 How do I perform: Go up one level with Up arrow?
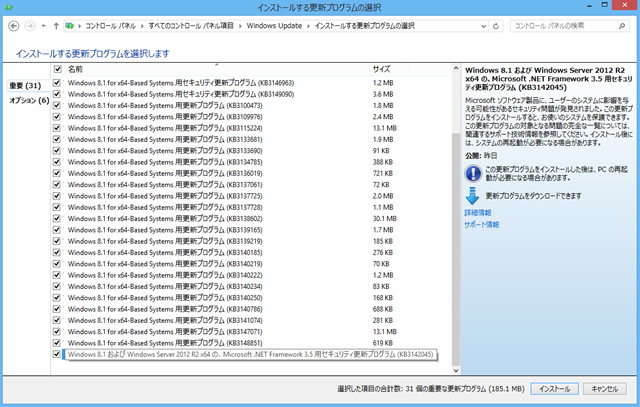(56, 26)
